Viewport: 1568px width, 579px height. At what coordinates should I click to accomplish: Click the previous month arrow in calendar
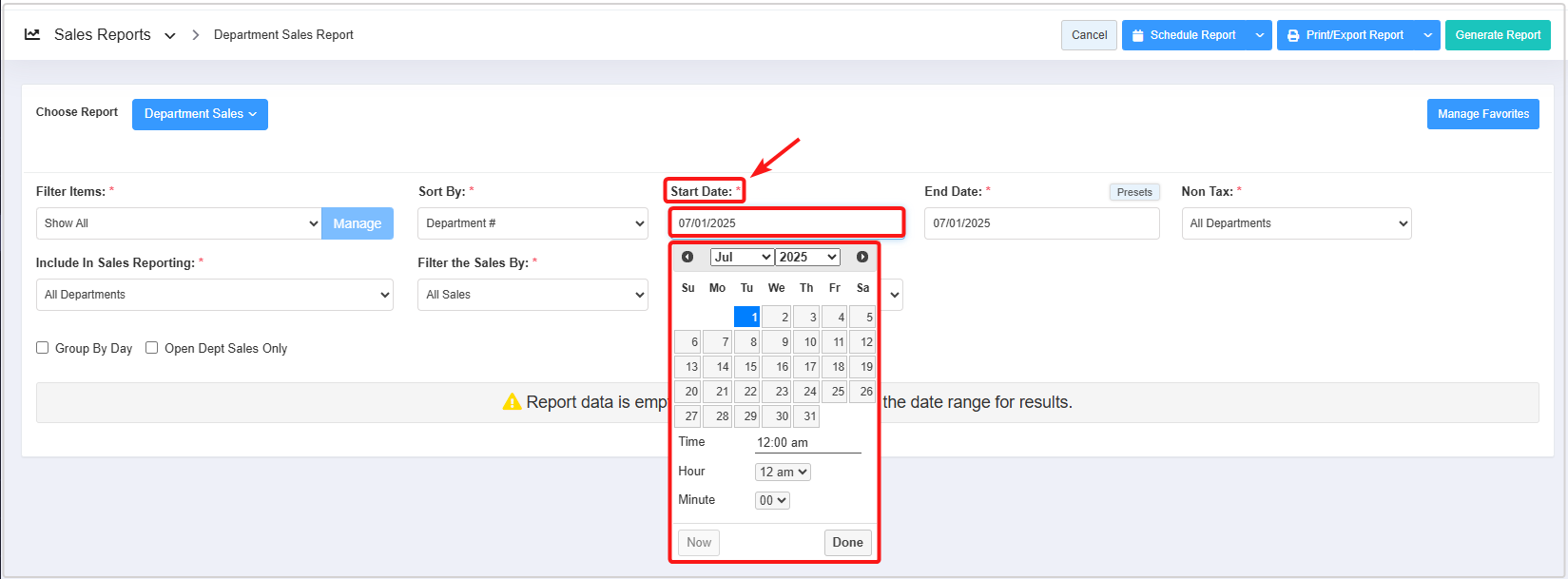[687, 257]
